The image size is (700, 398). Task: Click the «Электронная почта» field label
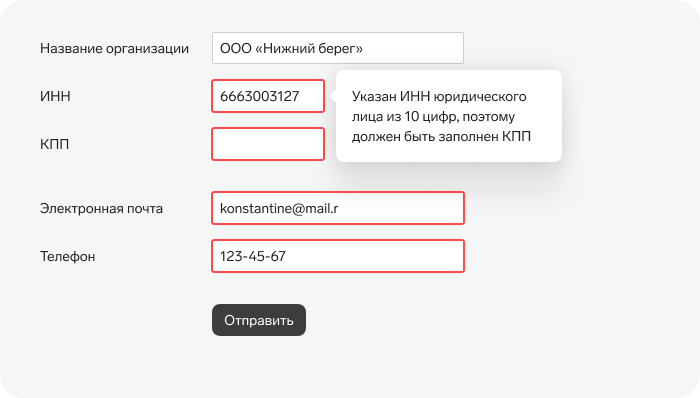coord(101,208)
